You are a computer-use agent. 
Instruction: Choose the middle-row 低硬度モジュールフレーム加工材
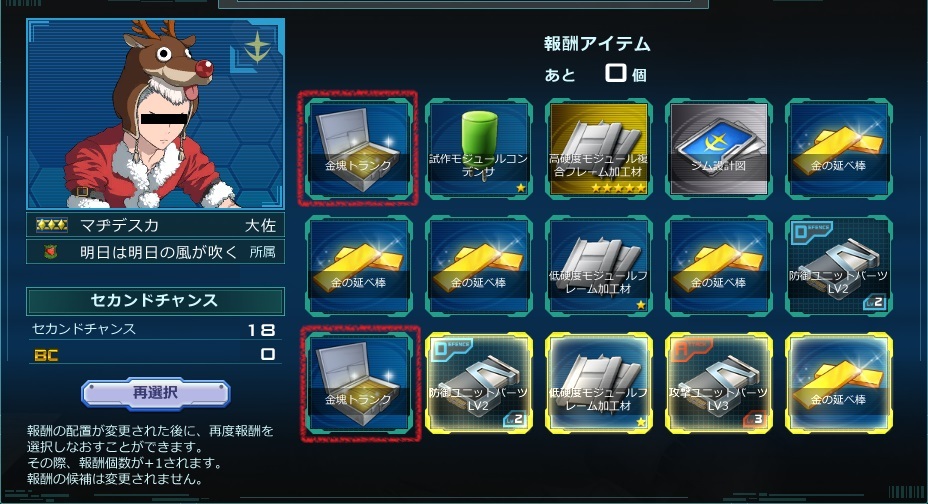(598, 265)
